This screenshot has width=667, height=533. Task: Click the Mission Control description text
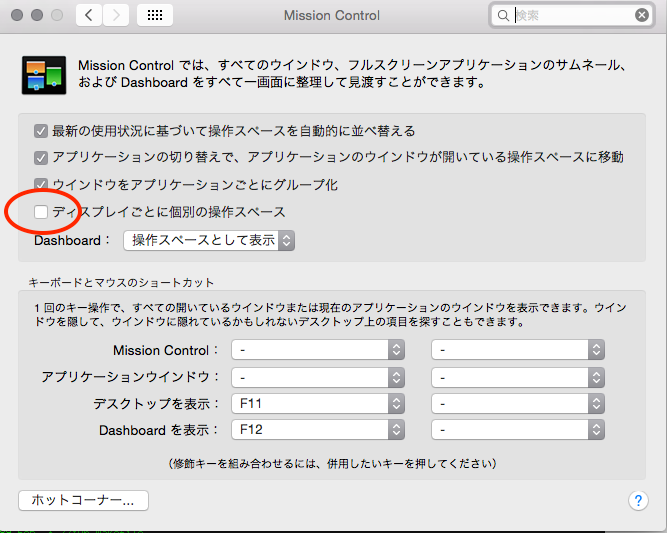point(353,74)
